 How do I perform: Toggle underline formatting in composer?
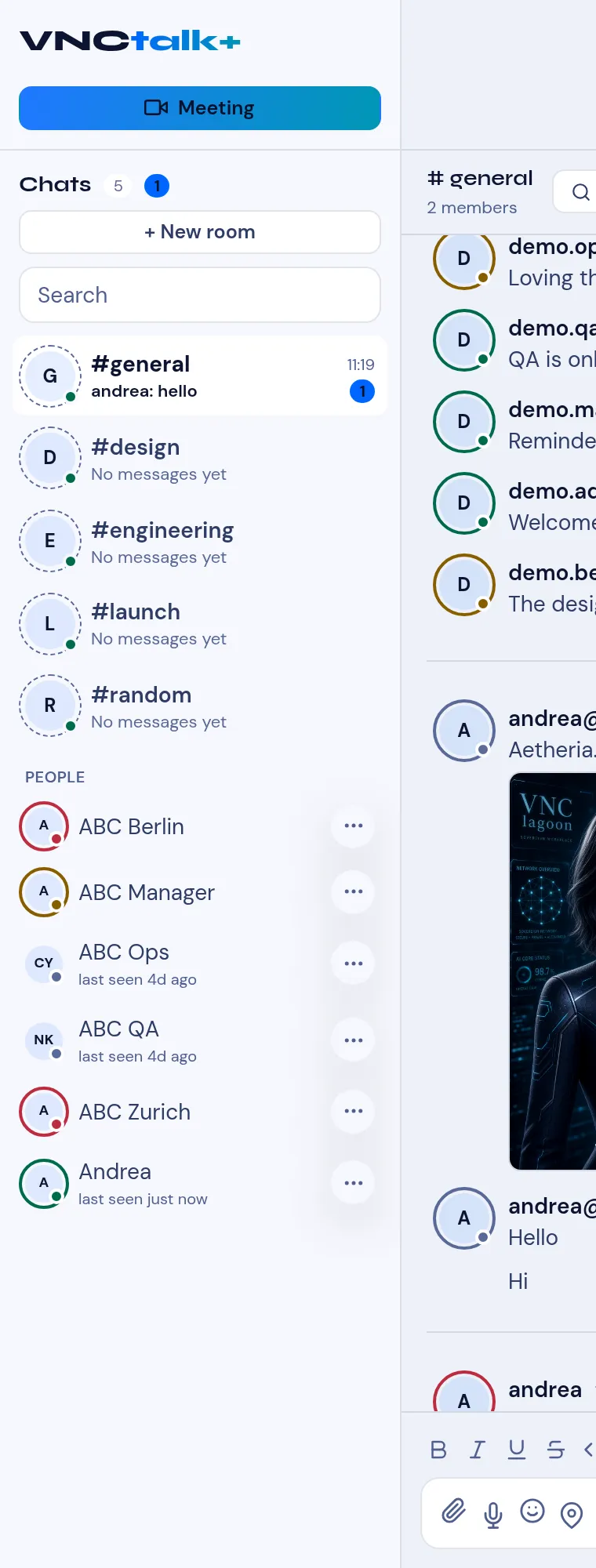[x=516, y=1450]
